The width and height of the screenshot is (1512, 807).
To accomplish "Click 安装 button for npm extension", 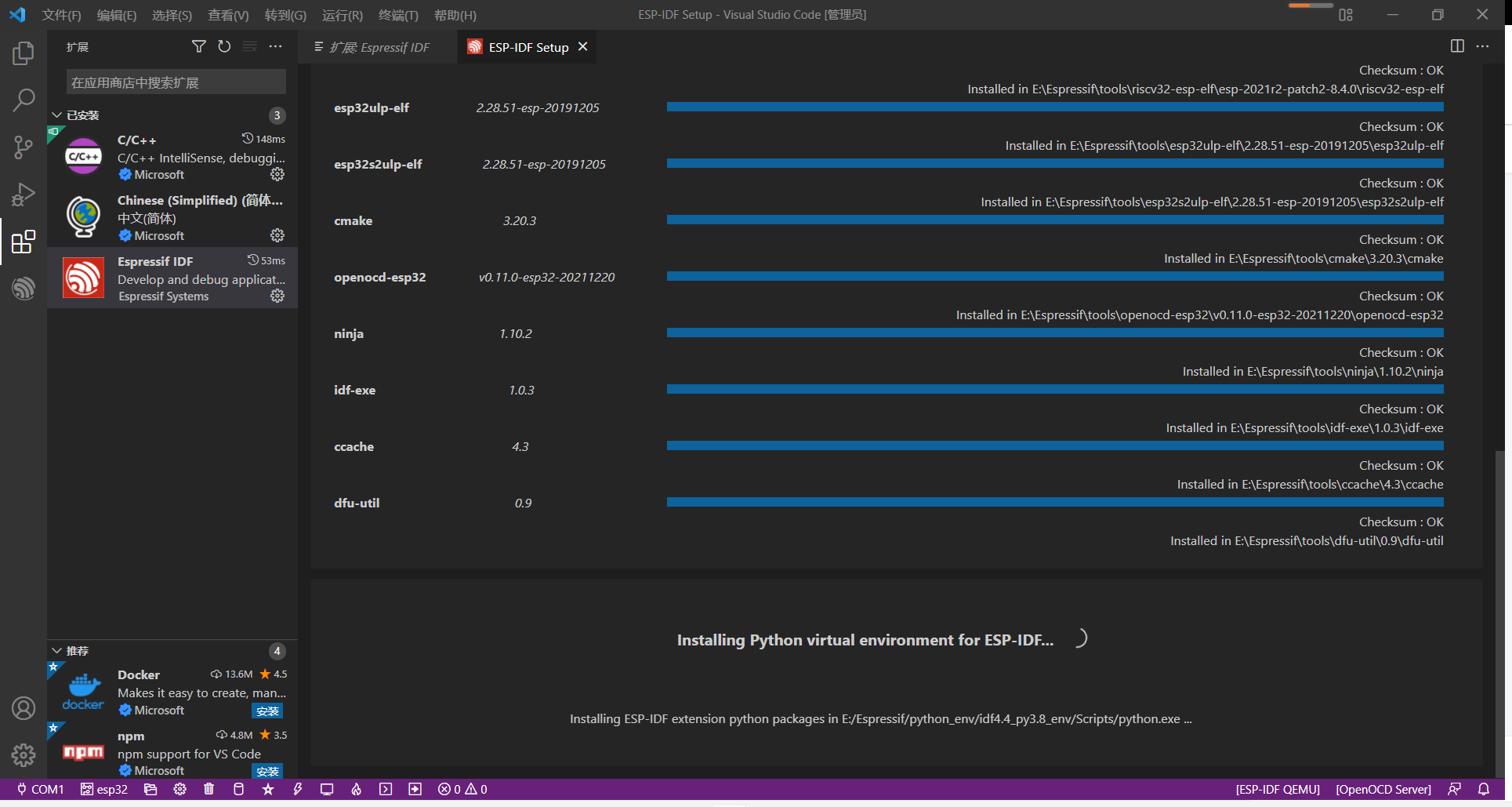I will [268, 771].
